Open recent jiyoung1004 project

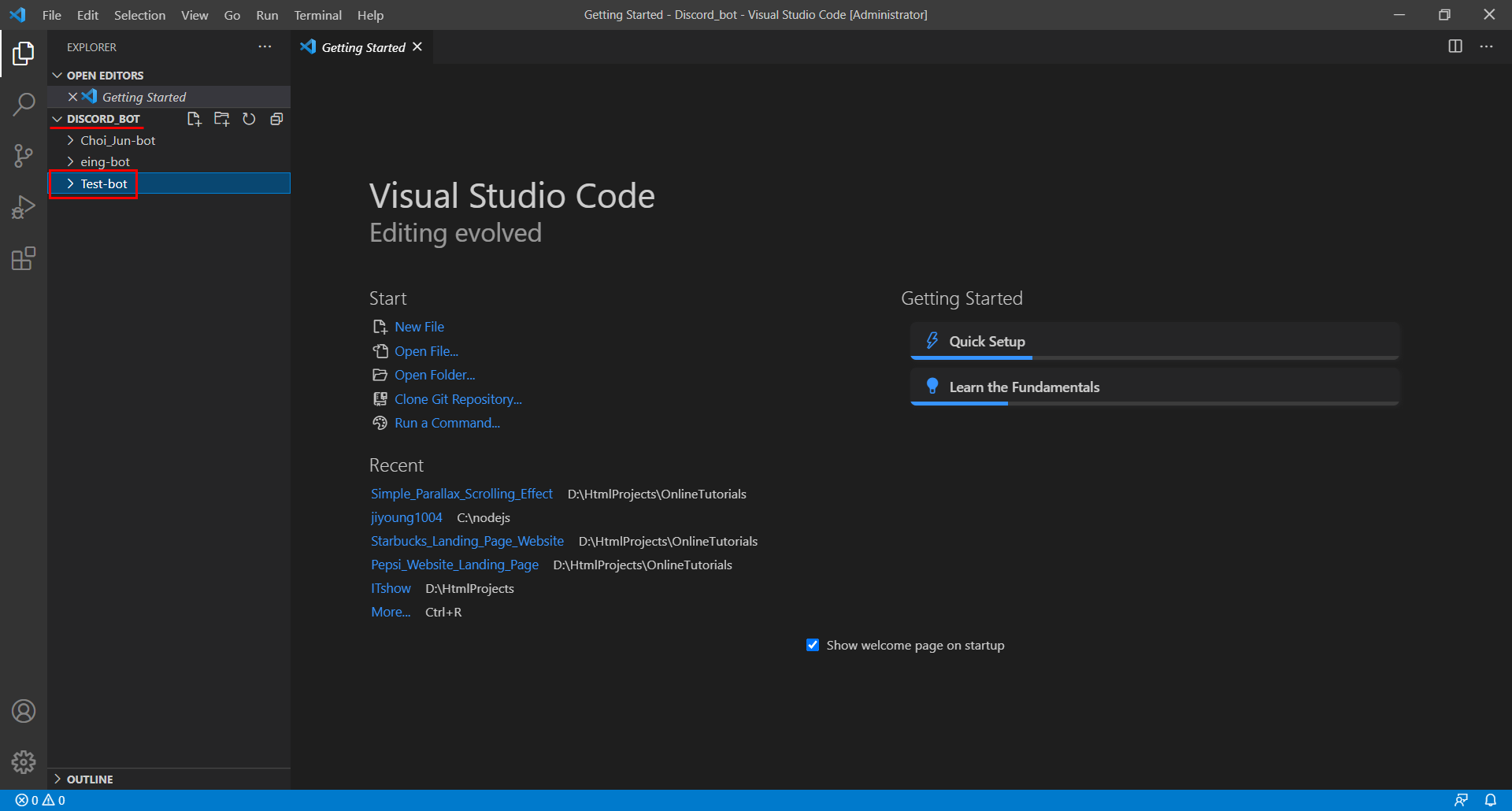[406, 517]
